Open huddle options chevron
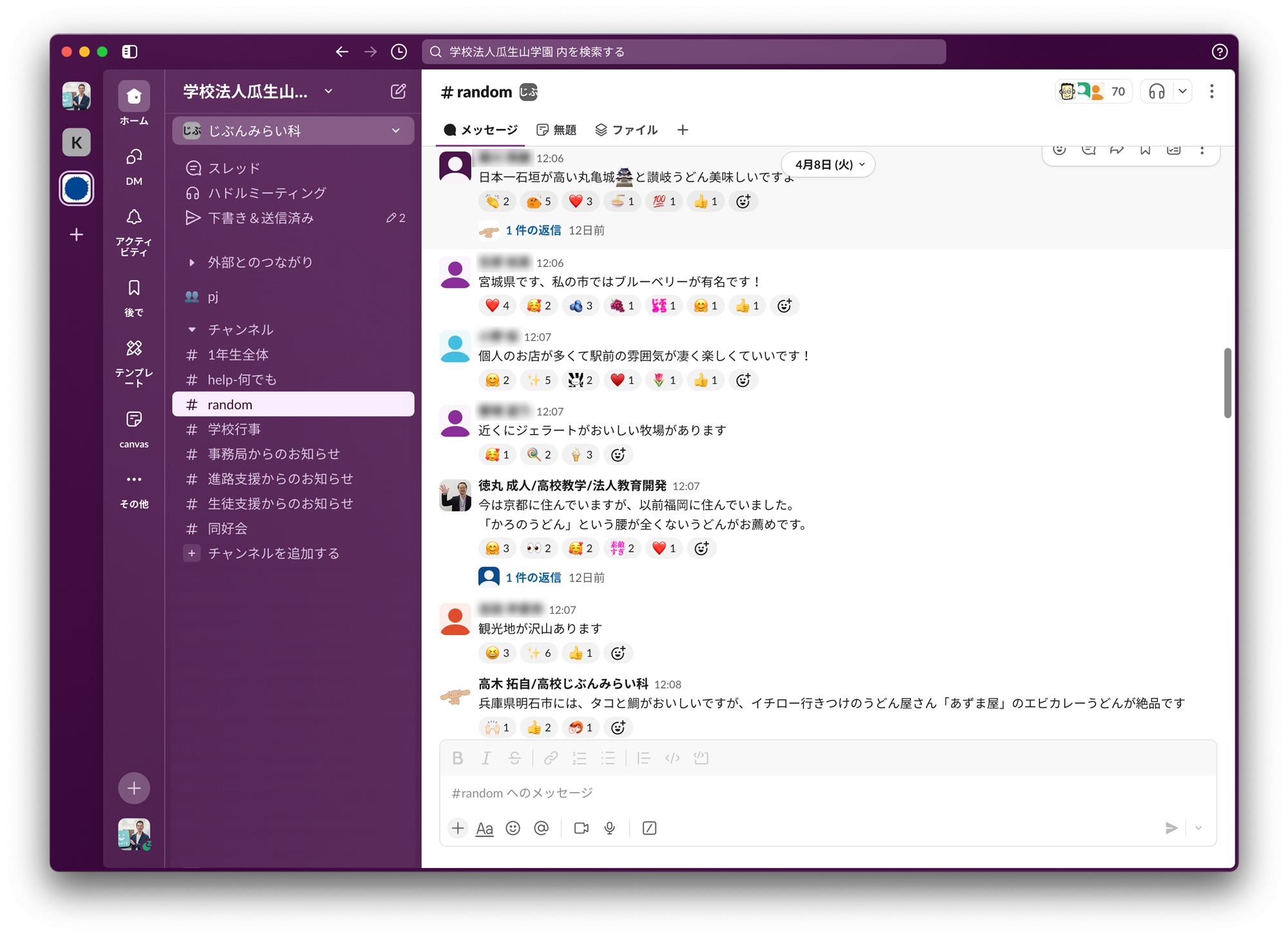This screenshot has height=937, width=1288. point(1182,91)
